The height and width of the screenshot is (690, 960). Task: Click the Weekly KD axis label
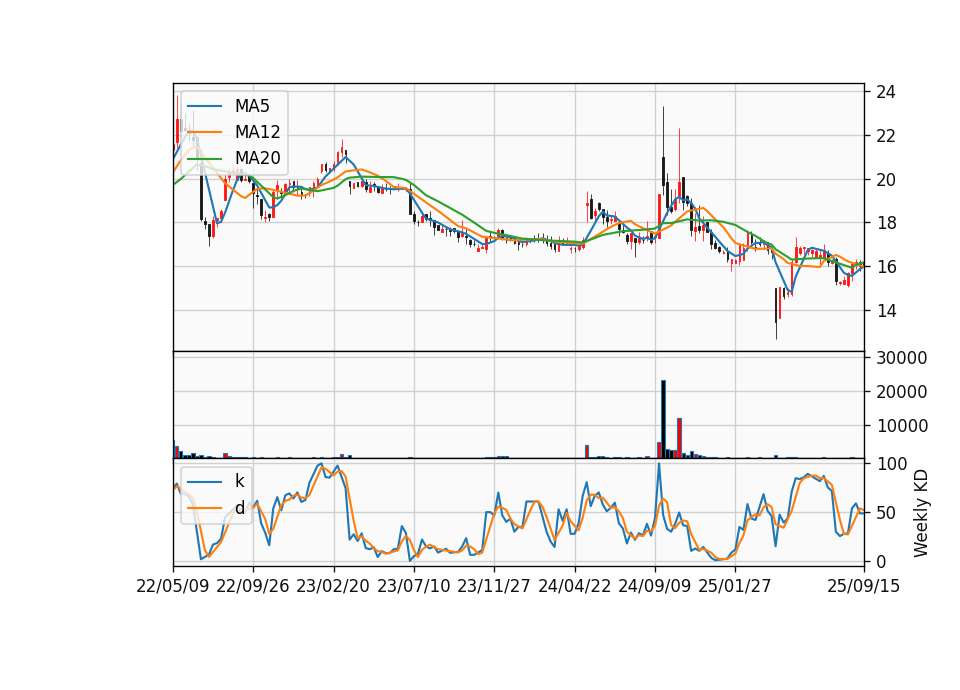click(x=921, y=513)
